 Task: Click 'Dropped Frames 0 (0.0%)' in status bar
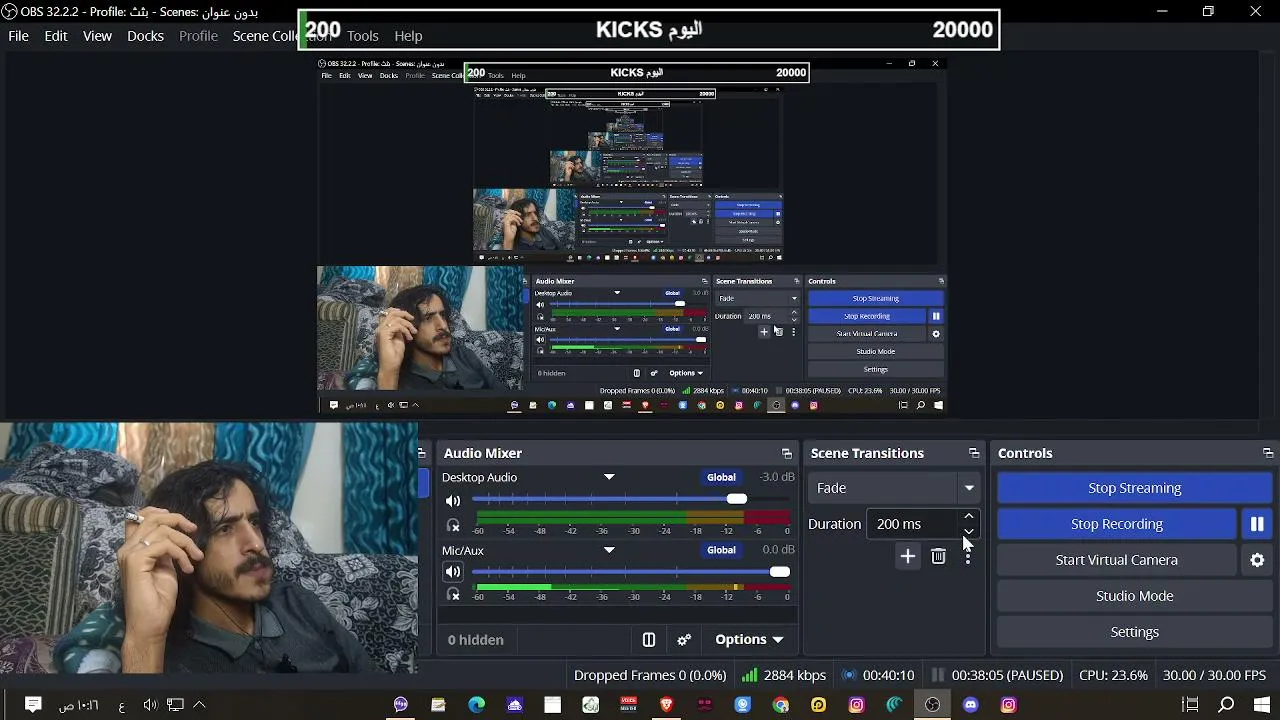[650, 675]
